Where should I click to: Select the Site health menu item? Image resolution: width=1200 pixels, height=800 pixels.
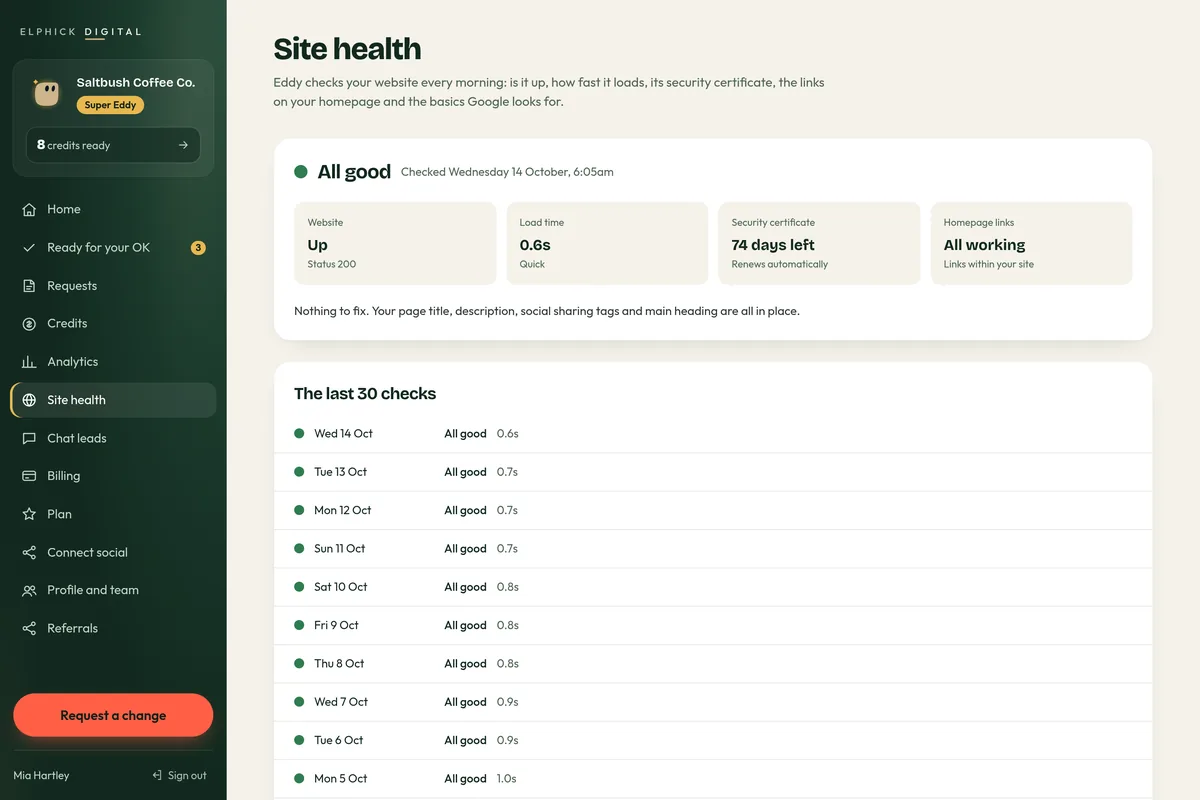(113, 400)
